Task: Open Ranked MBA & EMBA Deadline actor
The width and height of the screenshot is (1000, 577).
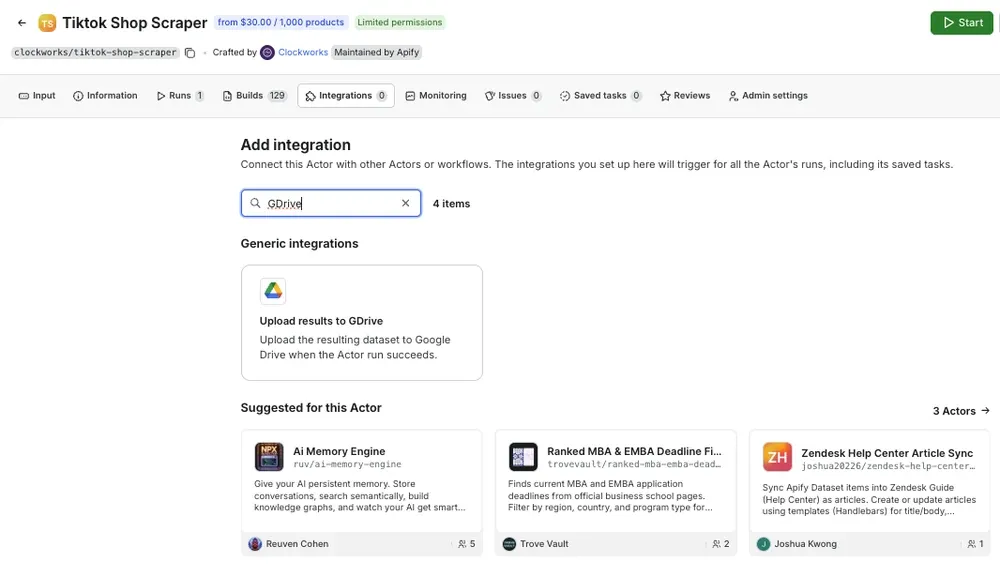Action: pos(615,492)
